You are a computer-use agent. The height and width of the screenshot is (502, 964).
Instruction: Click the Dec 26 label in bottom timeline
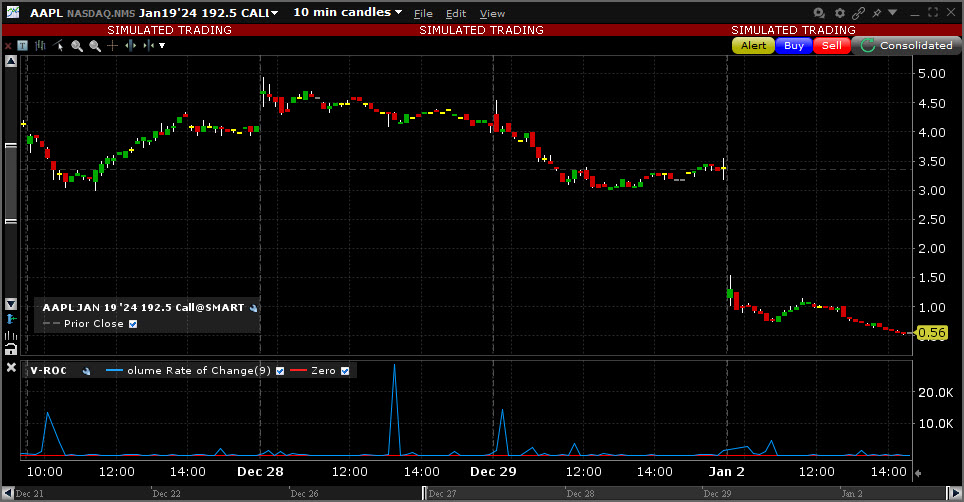[304, 493]
